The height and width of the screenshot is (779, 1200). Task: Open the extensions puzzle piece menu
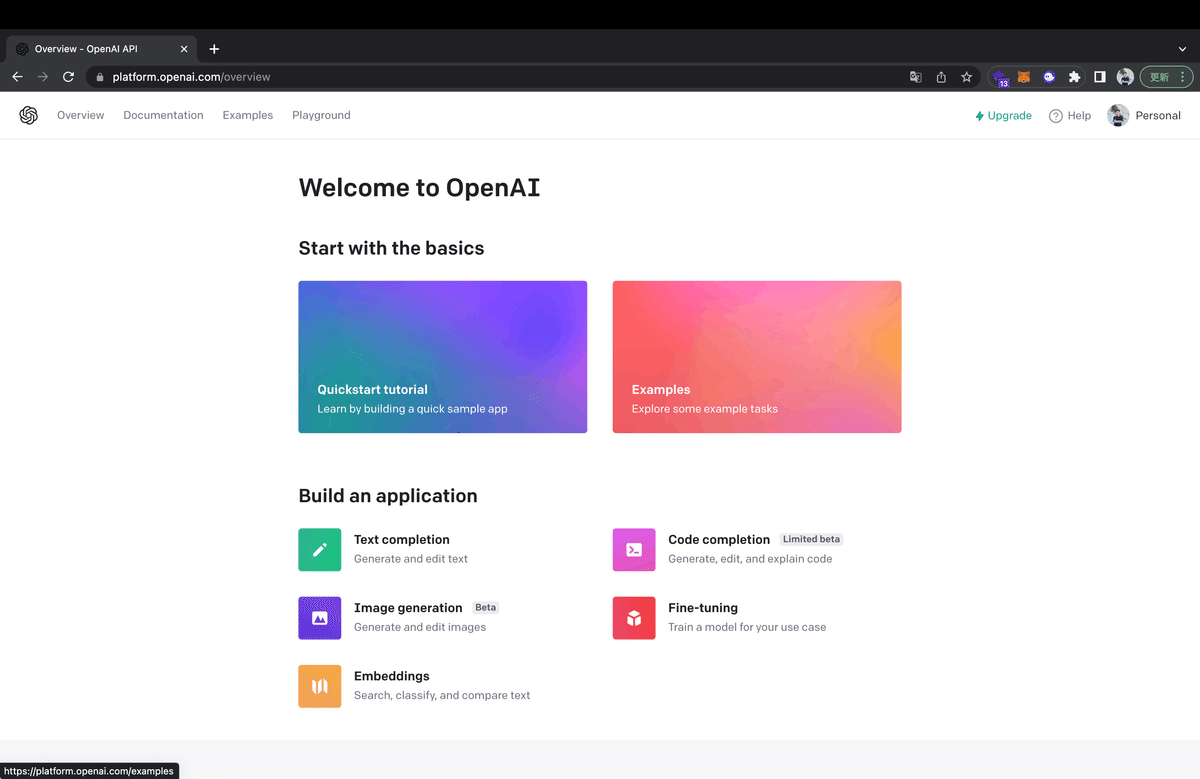pos(1075,77)
